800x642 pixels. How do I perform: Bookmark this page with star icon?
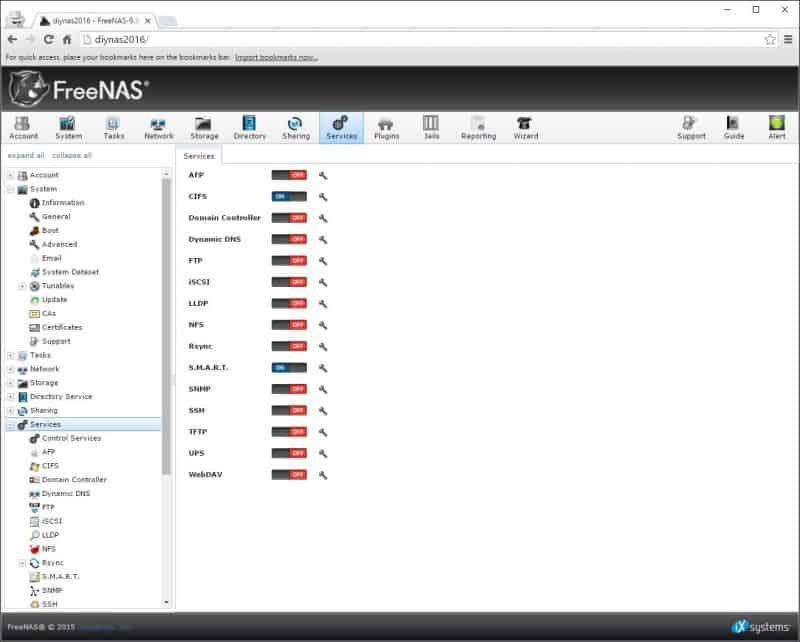(769, 39)
